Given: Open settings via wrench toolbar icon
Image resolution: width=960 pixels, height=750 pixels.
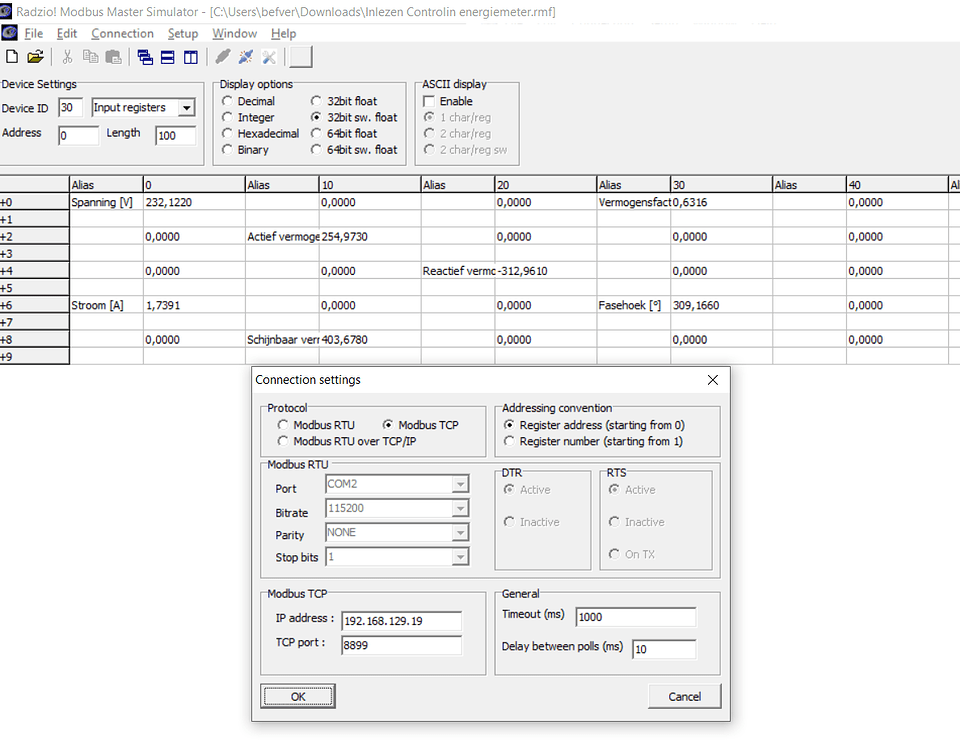Looking at the screenshot, I should (x=269, y=57).
